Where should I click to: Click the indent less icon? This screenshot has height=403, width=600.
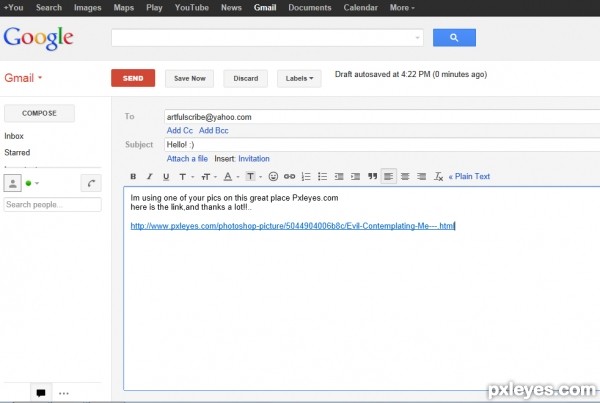coord(339,176)
